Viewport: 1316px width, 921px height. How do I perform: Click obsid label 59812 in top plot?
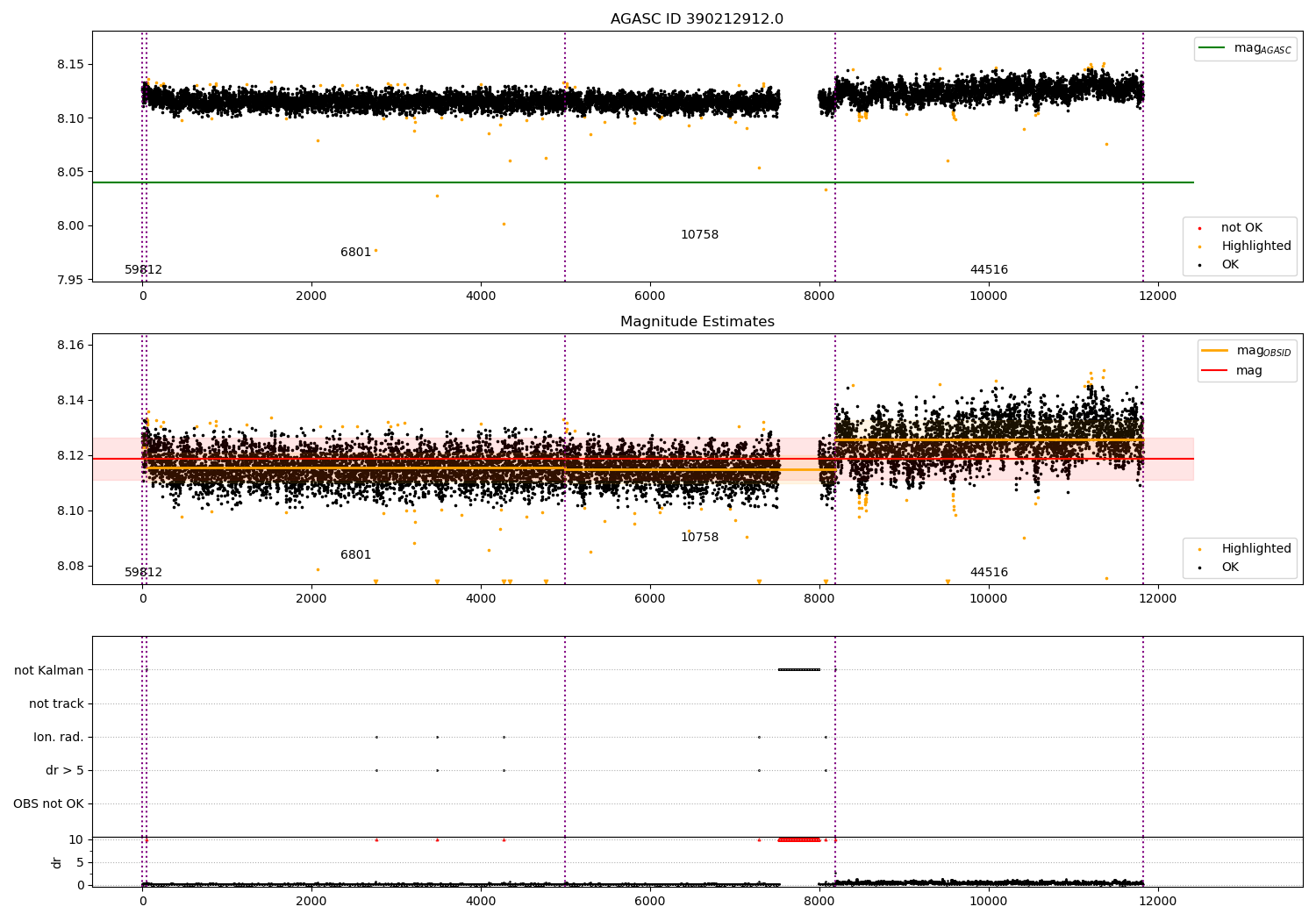(x=143, y=270)
